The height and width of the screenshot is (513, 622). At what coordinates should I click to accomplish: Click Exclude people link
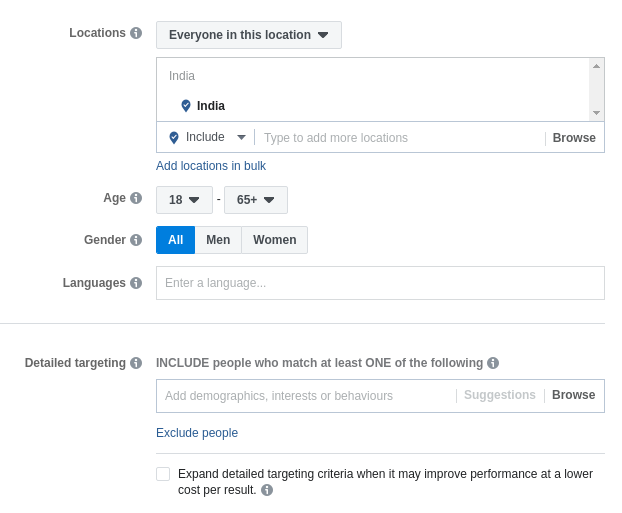click(x=197, y=433)
